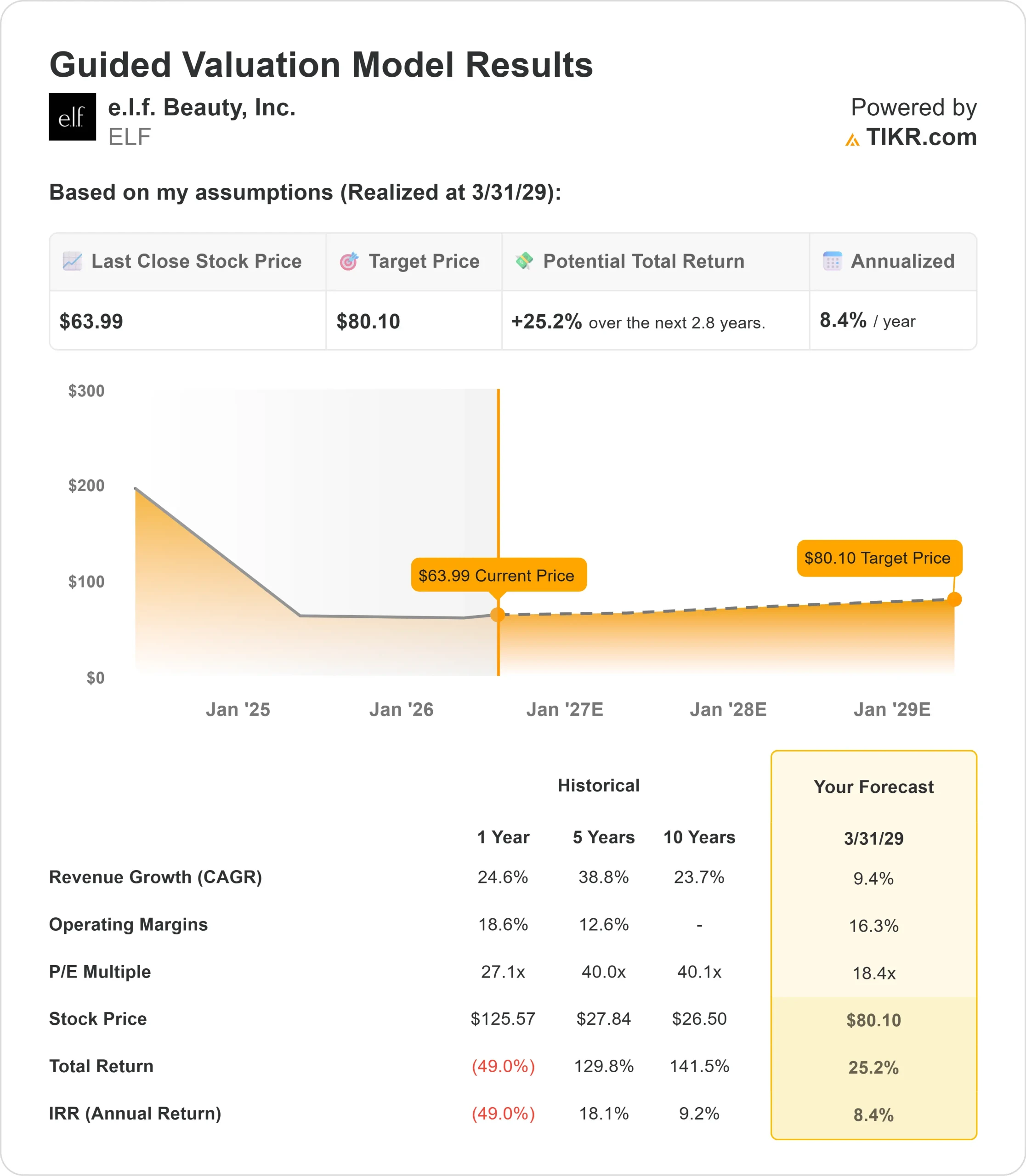Click the 40.1x 10 Years P/E multiple

point(700,972)
